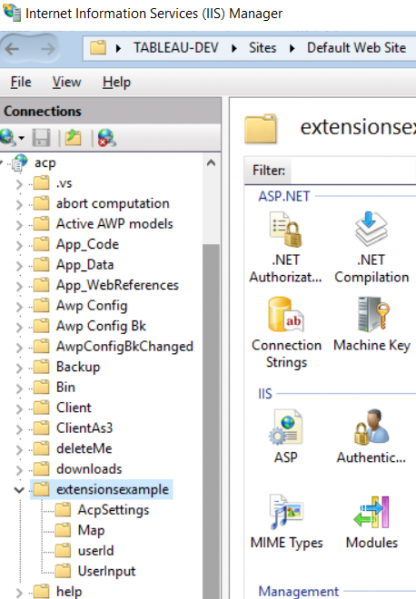Open dropdown arrow before TABLEAU-DEV breadcrumb
The width and height of the screenshot is (416, 599).
click(x=118, y=48)
